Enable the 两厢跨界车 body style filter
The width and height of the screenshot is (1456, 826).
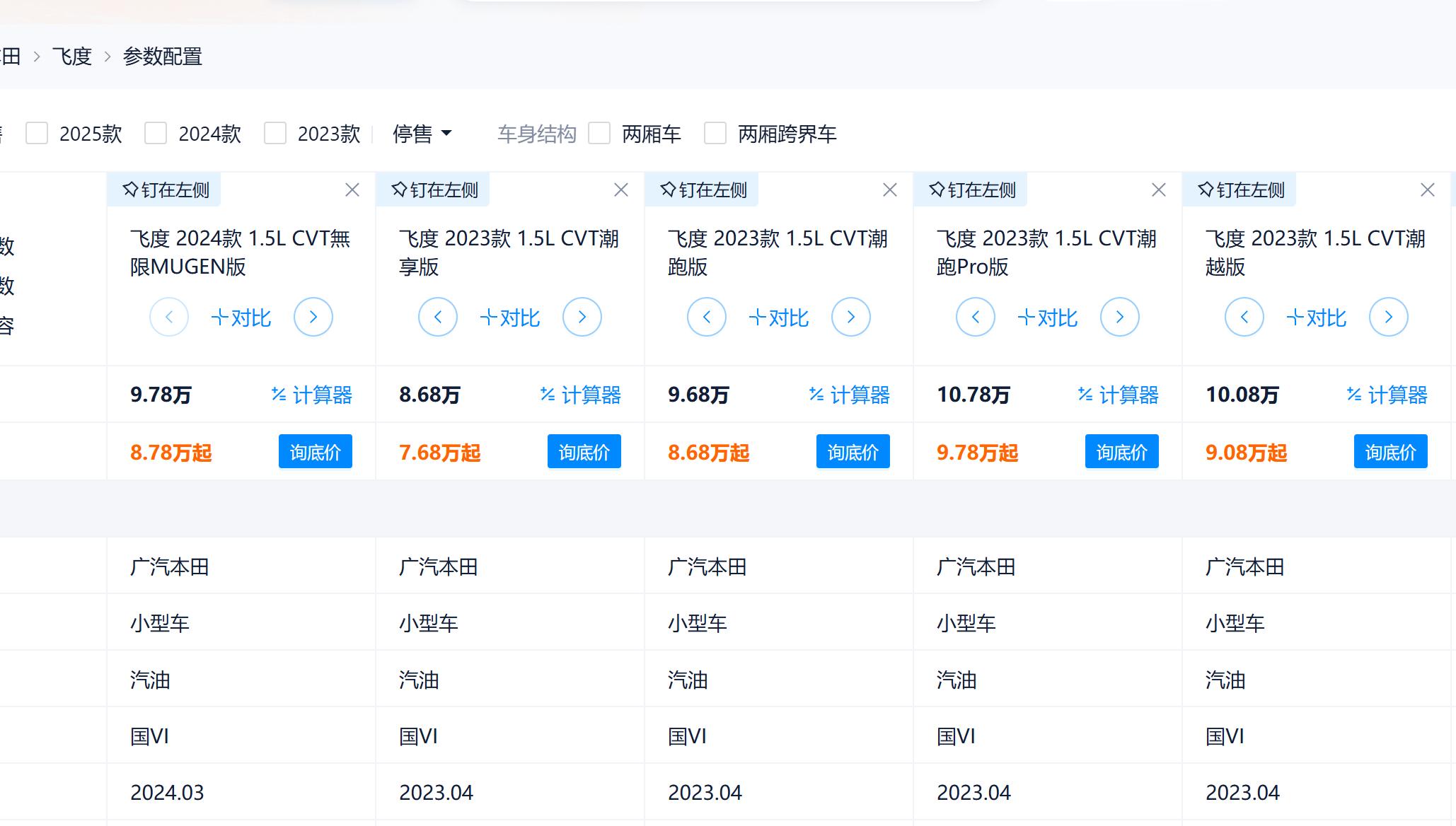714,133
